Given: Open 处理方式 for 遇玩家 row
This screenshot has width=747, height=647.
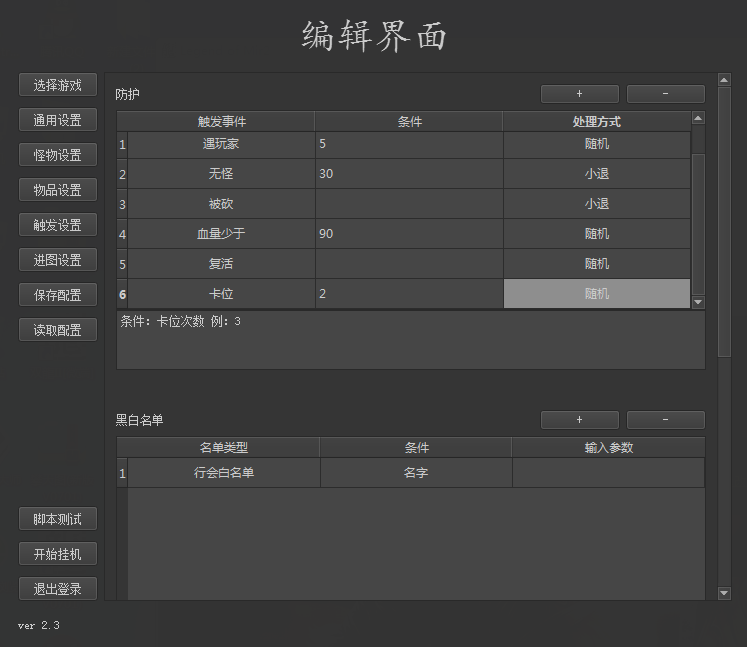Looking at the screenshot, I should point(597,144).
